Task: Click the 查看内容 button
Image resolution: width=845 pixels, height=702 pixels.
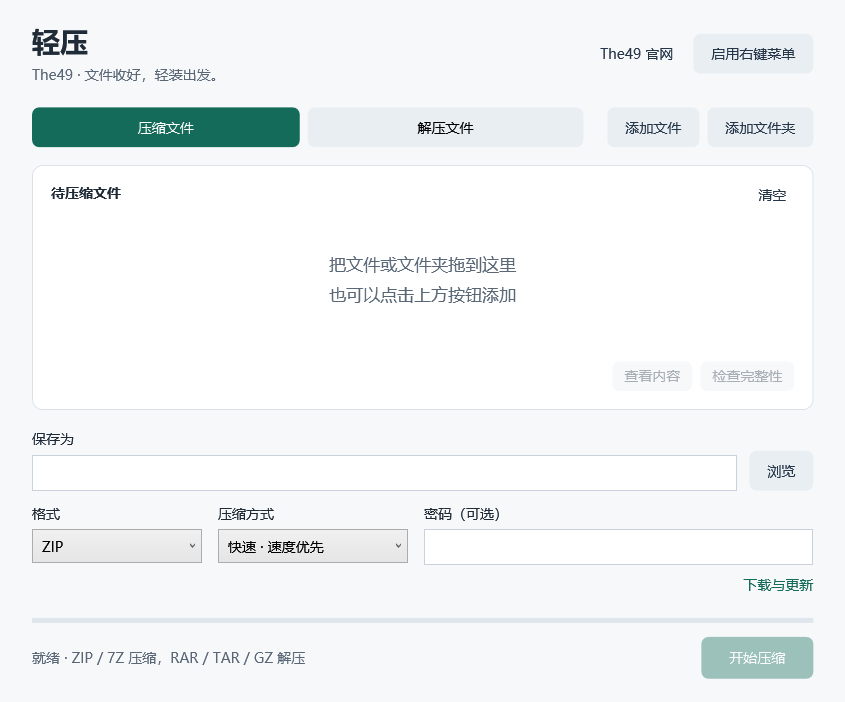Action: [x=652, y=376]
